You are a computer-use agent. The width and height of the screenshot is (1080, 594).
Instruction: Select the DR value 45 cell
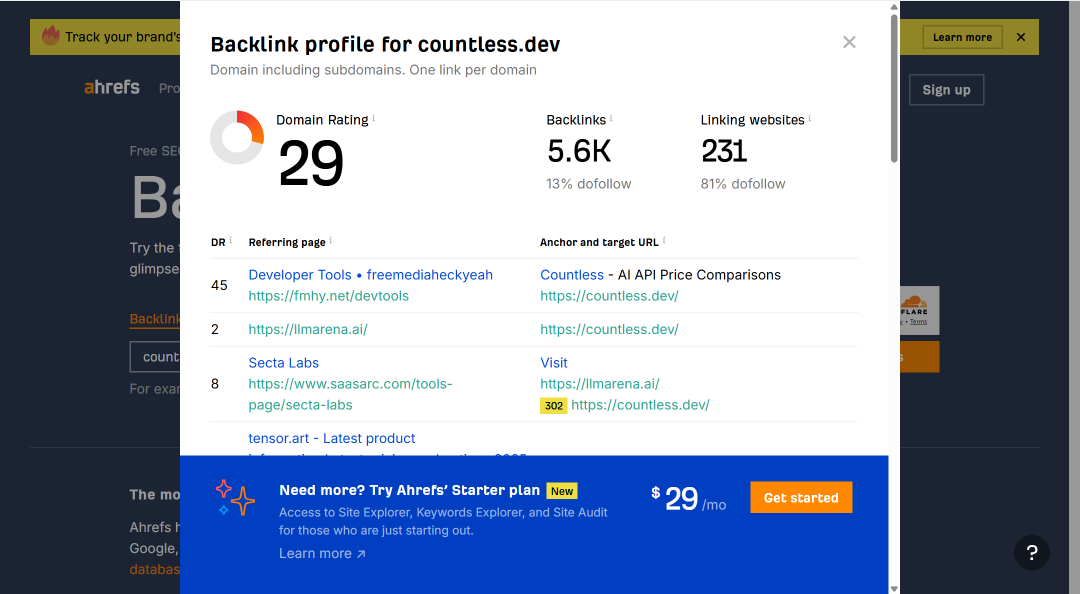coord(219,285)
